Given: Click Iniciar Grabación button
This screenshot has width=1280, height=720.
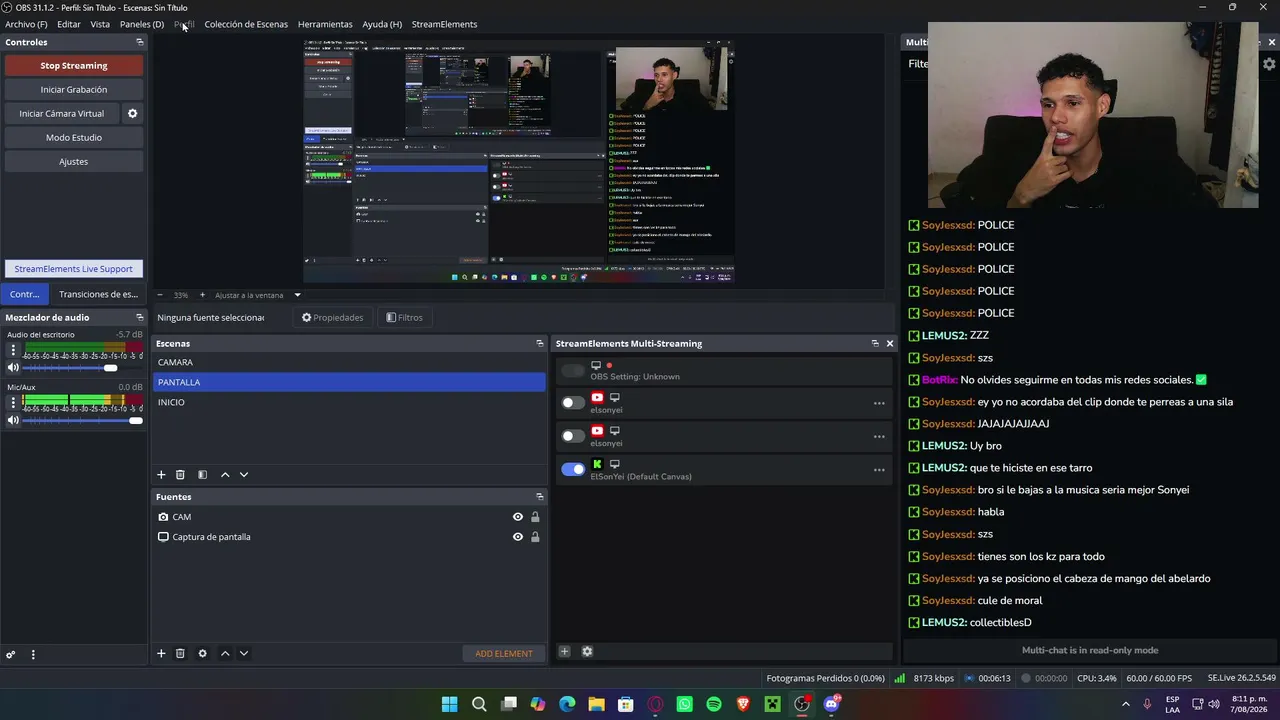Looking at the screenshot, I should pyautogui.click(x=74, y=90).
